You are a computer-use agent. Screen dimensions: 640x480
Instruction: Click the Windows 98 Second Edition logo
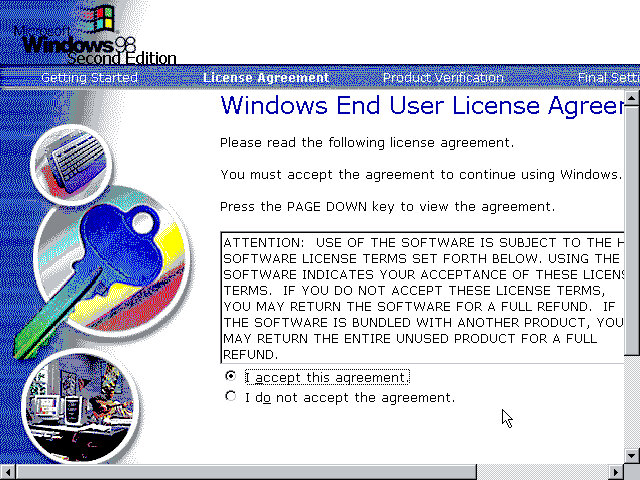[90, 40]
